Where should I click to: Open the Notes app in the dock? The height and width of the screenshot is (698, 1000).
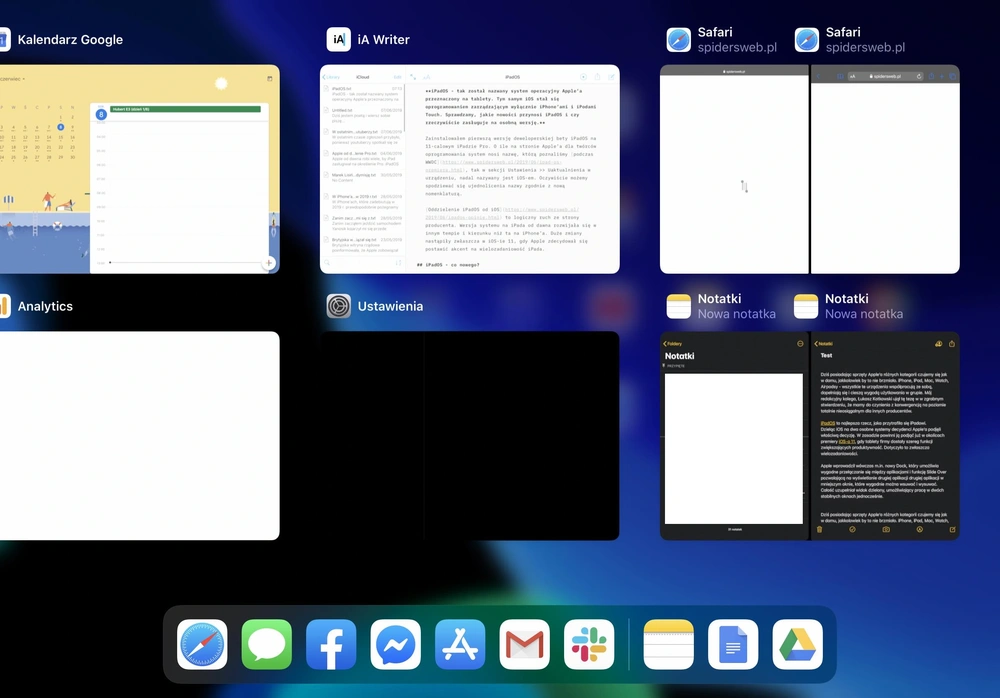668,644
